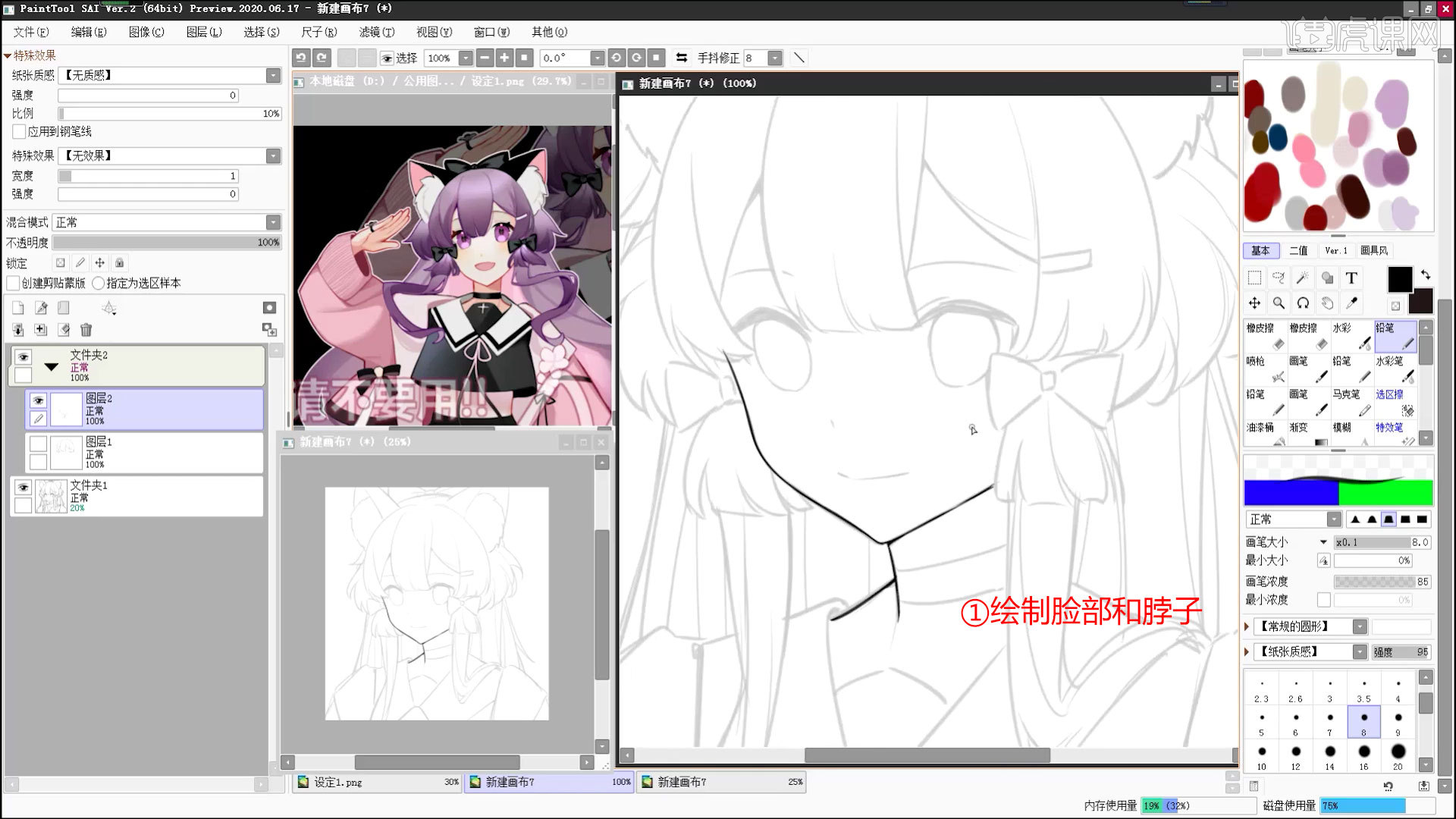Click the black foreground color swatch
This screenshot has height=819, width=1456.
coord(1400,279)
